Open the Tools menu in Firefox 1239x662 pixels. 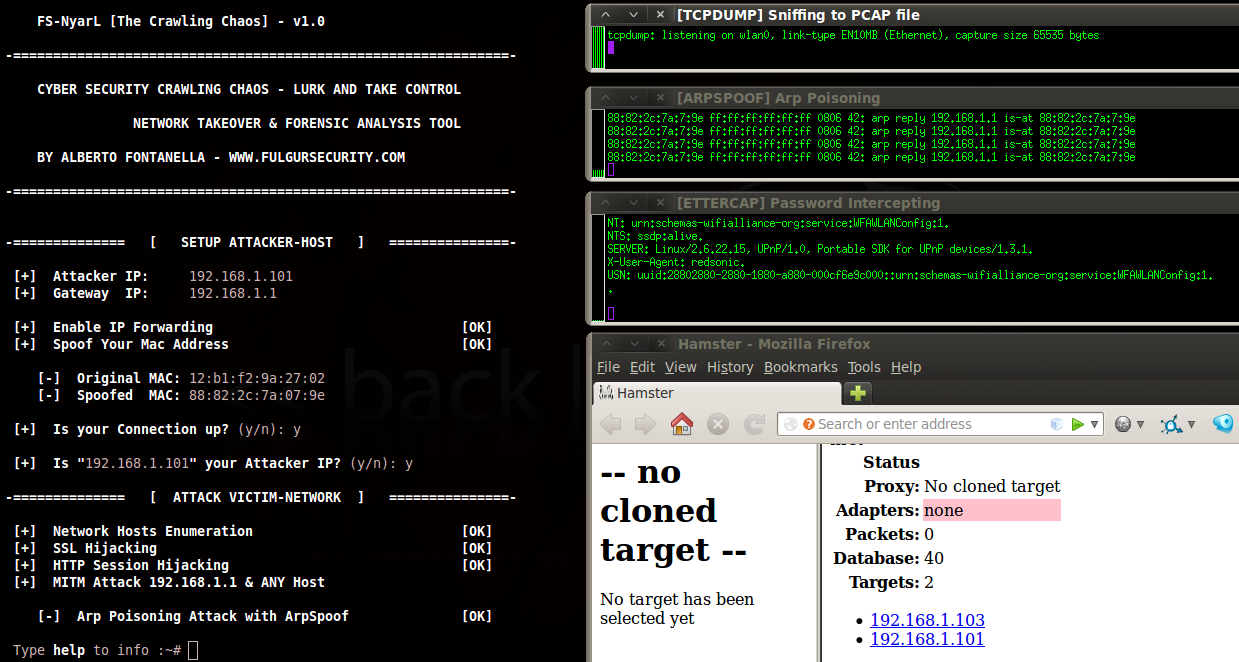coord(864,367)
